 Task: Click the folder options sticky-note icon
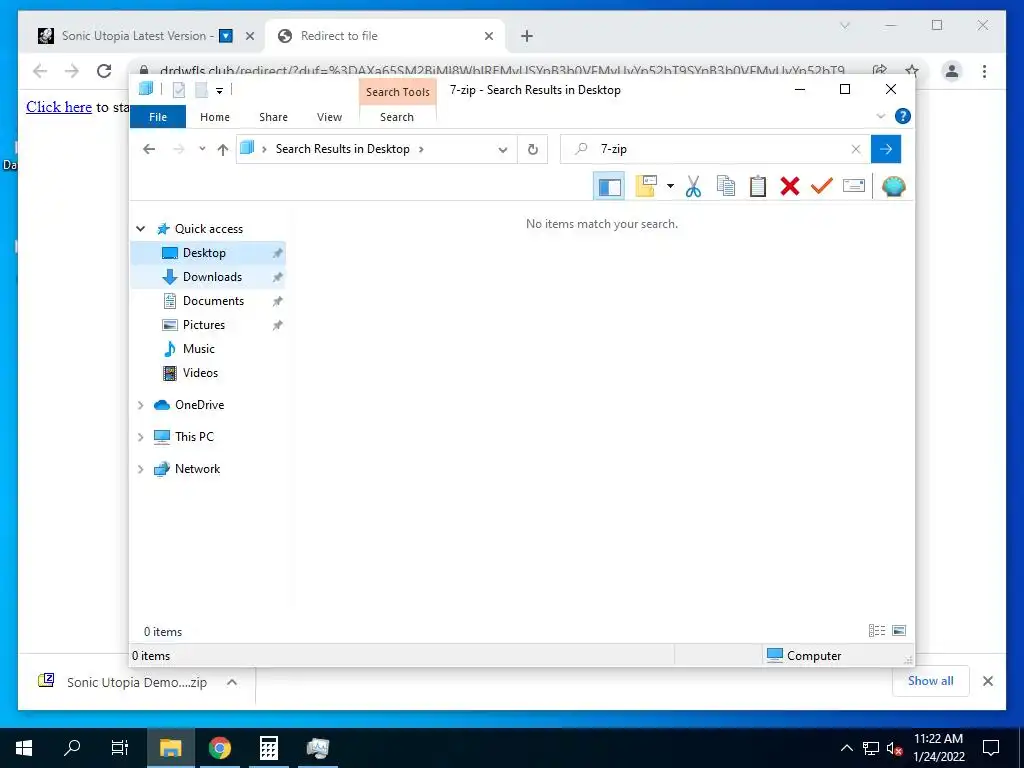click(646, 186)
